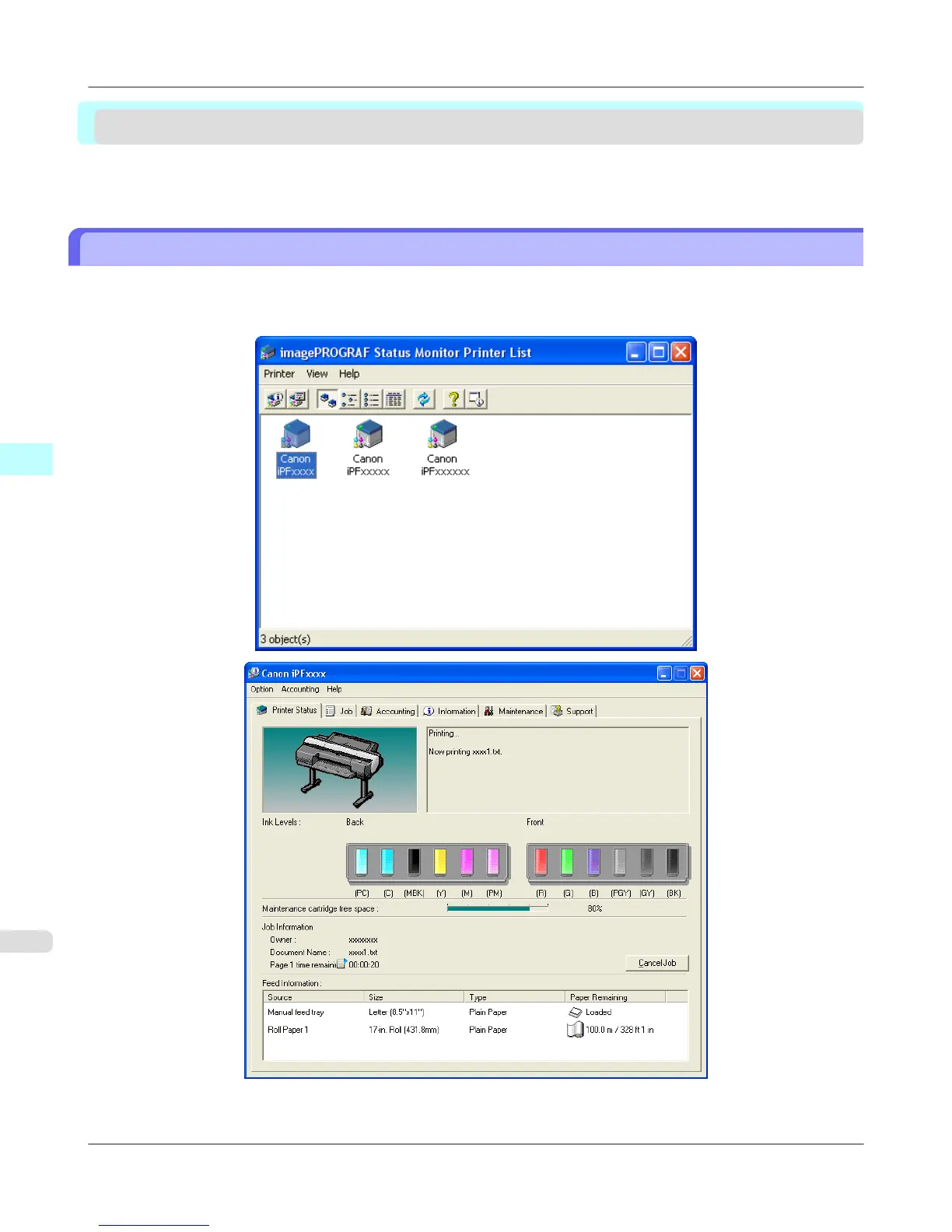Select the Canon iPFxxxxx printer icon
Screen dimensions: 952x1232
click(x=368, y=449)
